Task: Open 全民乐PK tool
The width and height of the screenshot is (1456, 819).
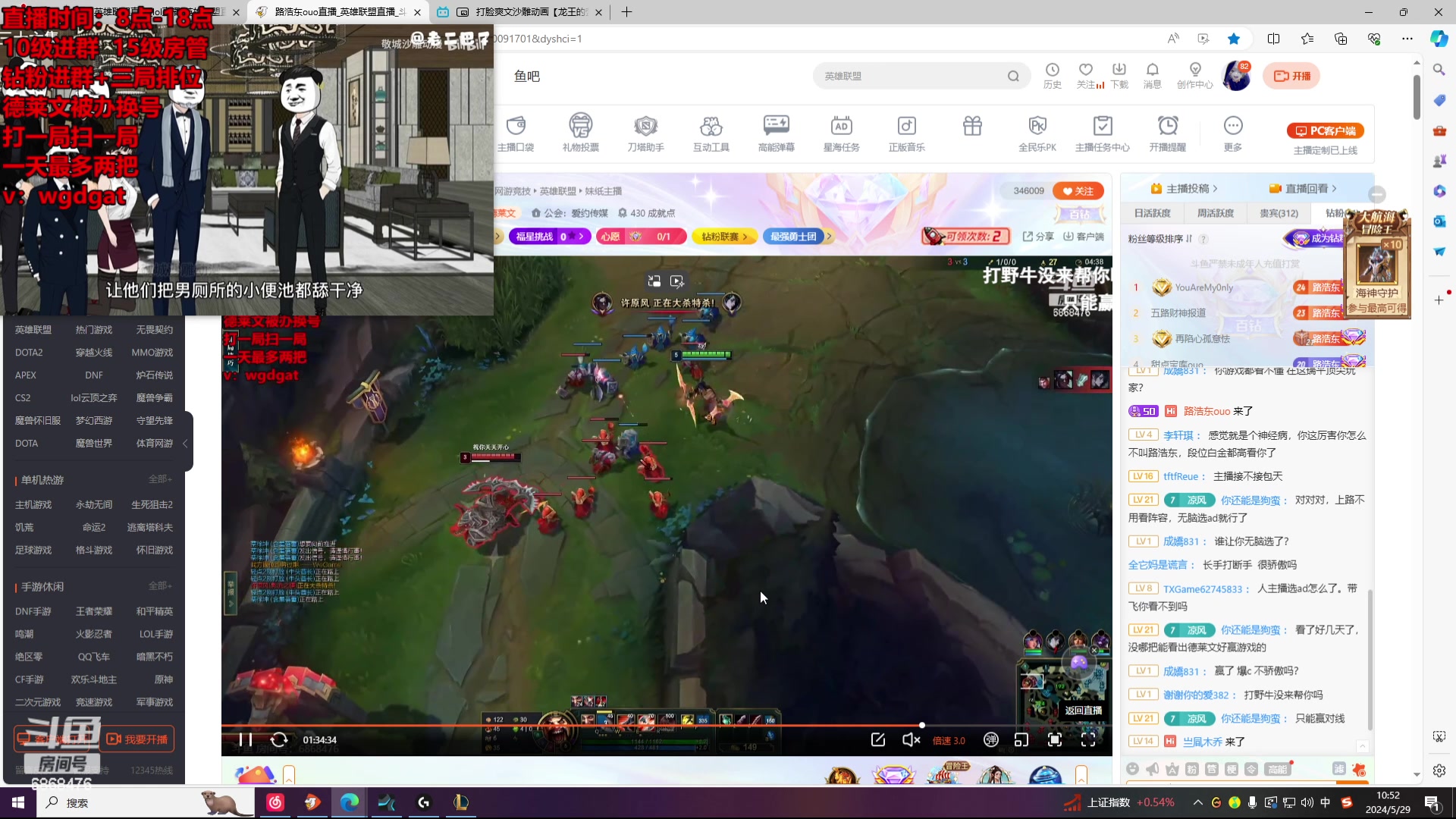Action: (1037, 133)
